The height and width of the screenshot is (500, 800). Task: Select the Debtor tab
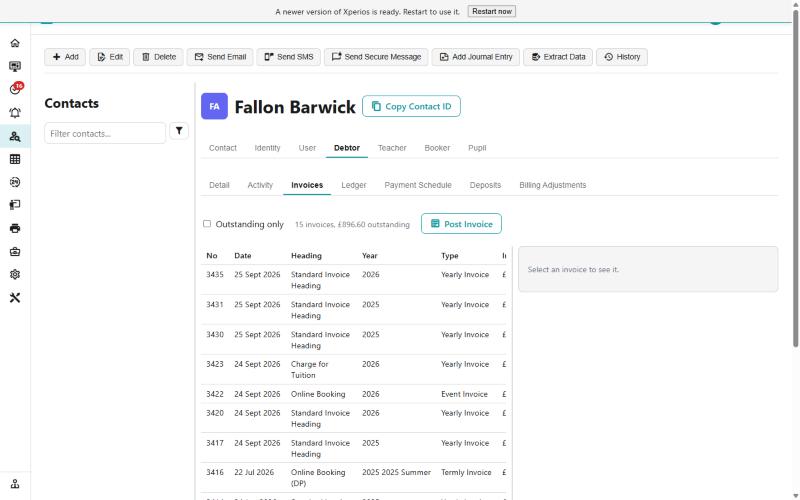point(347,148)
